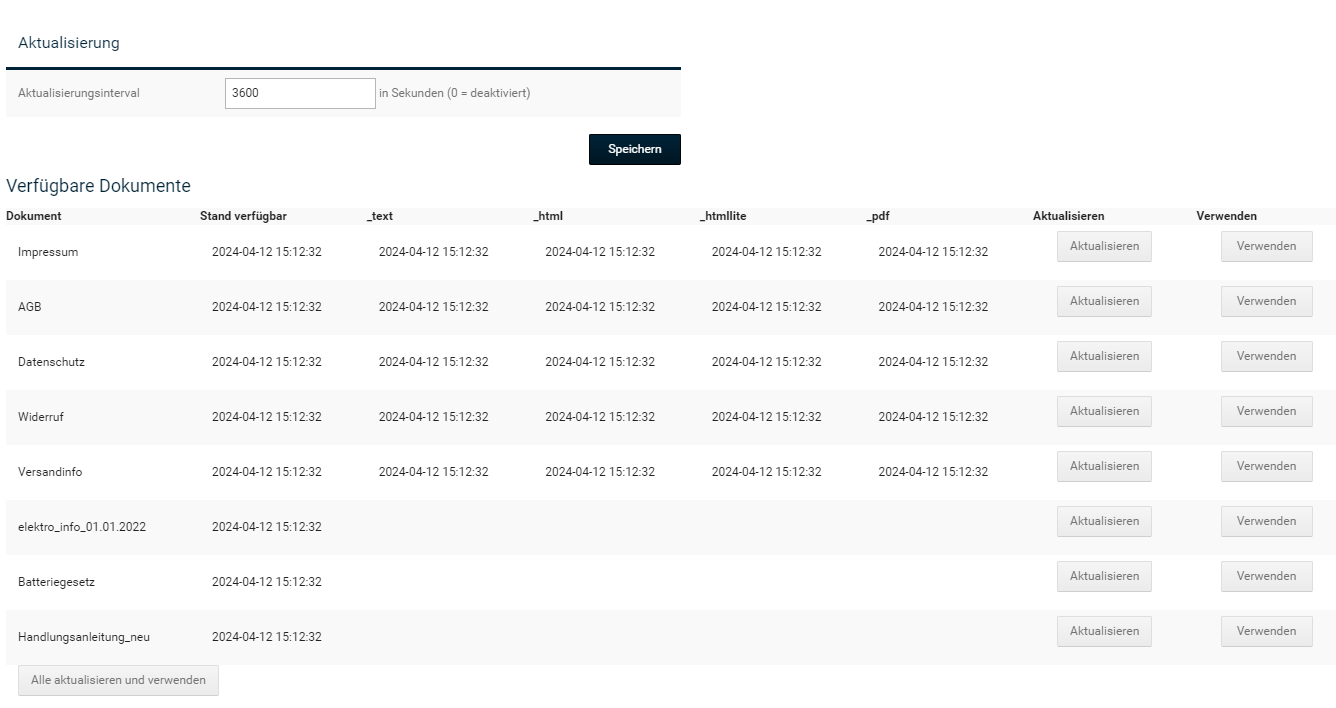
Task: Click Aktualisieren for Batteriegesetz
Action: click(1104, 576)
